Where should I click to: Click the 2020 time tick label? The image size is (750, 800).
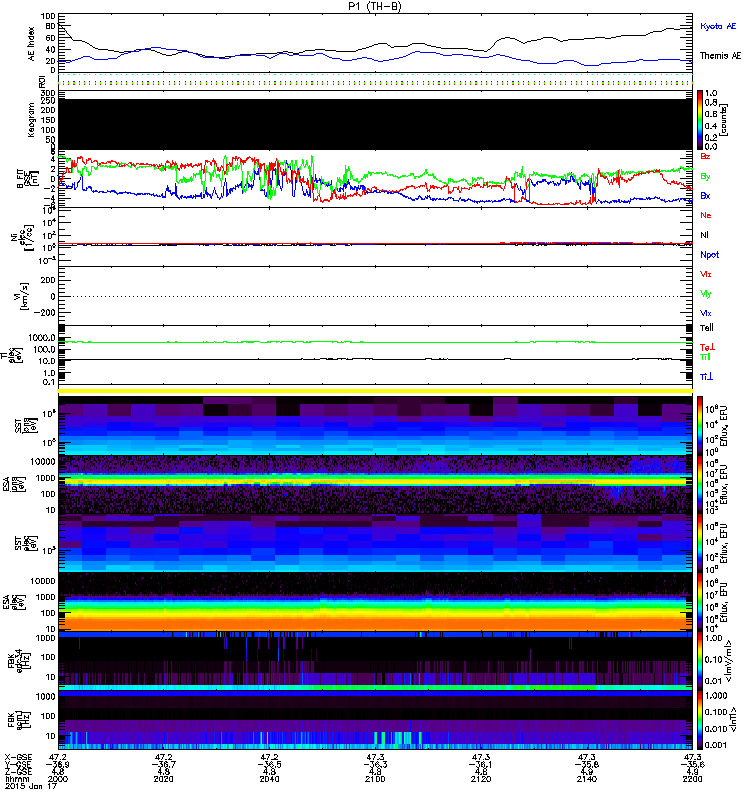(x=163, y=779)
